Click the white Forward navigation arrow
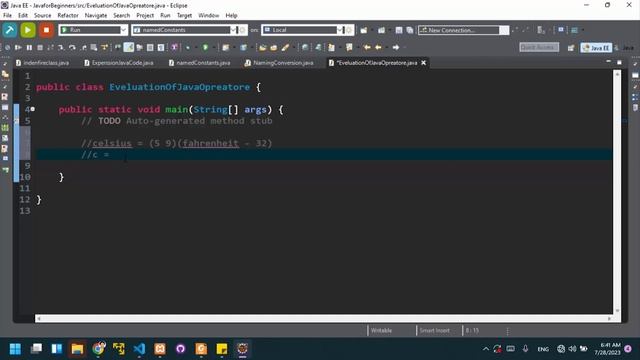 [396, 47]
